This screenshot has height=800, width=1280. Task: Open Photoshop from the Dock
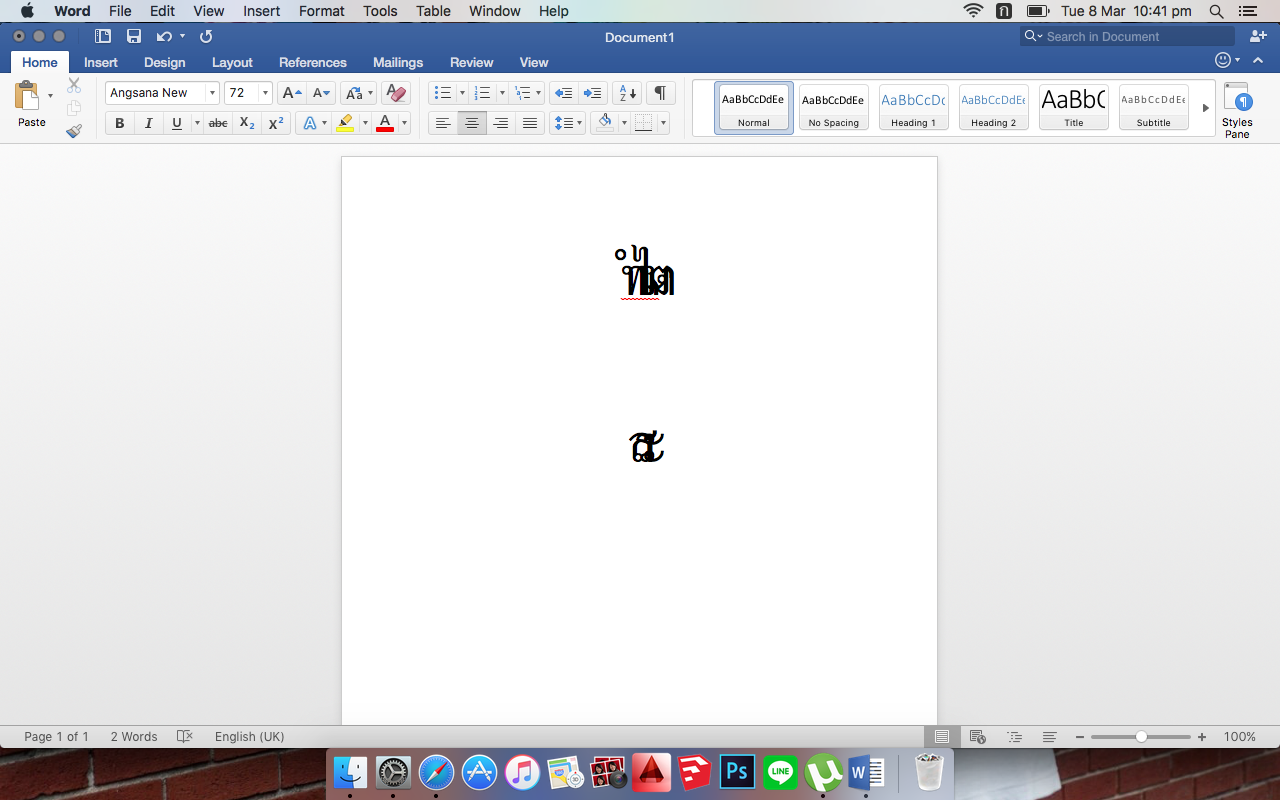(737, 772)
